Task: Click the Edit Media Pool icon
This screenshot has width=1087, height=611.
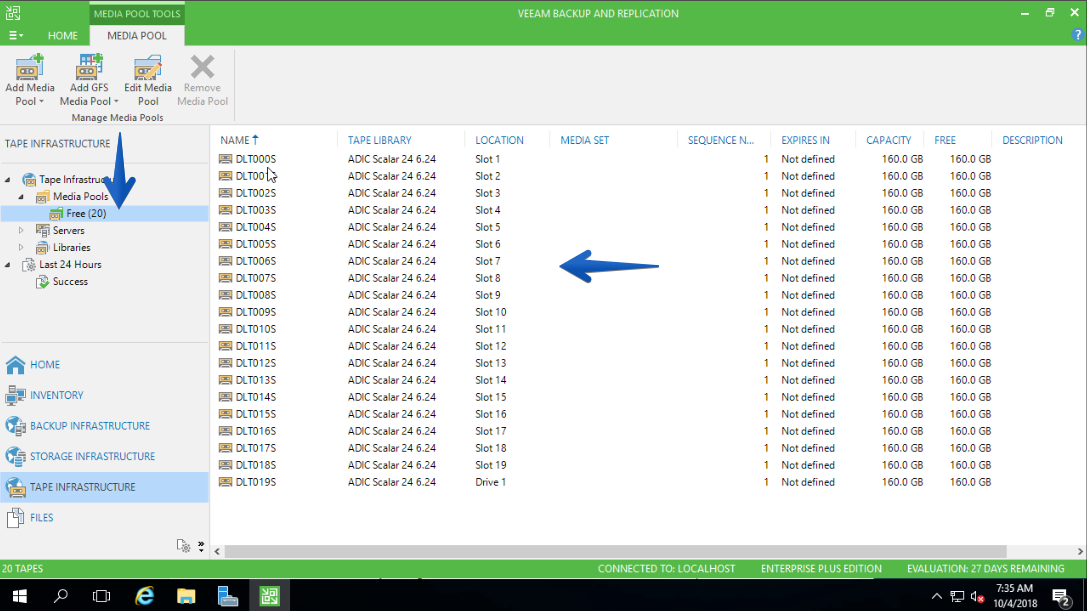Action: coord(148,67)
